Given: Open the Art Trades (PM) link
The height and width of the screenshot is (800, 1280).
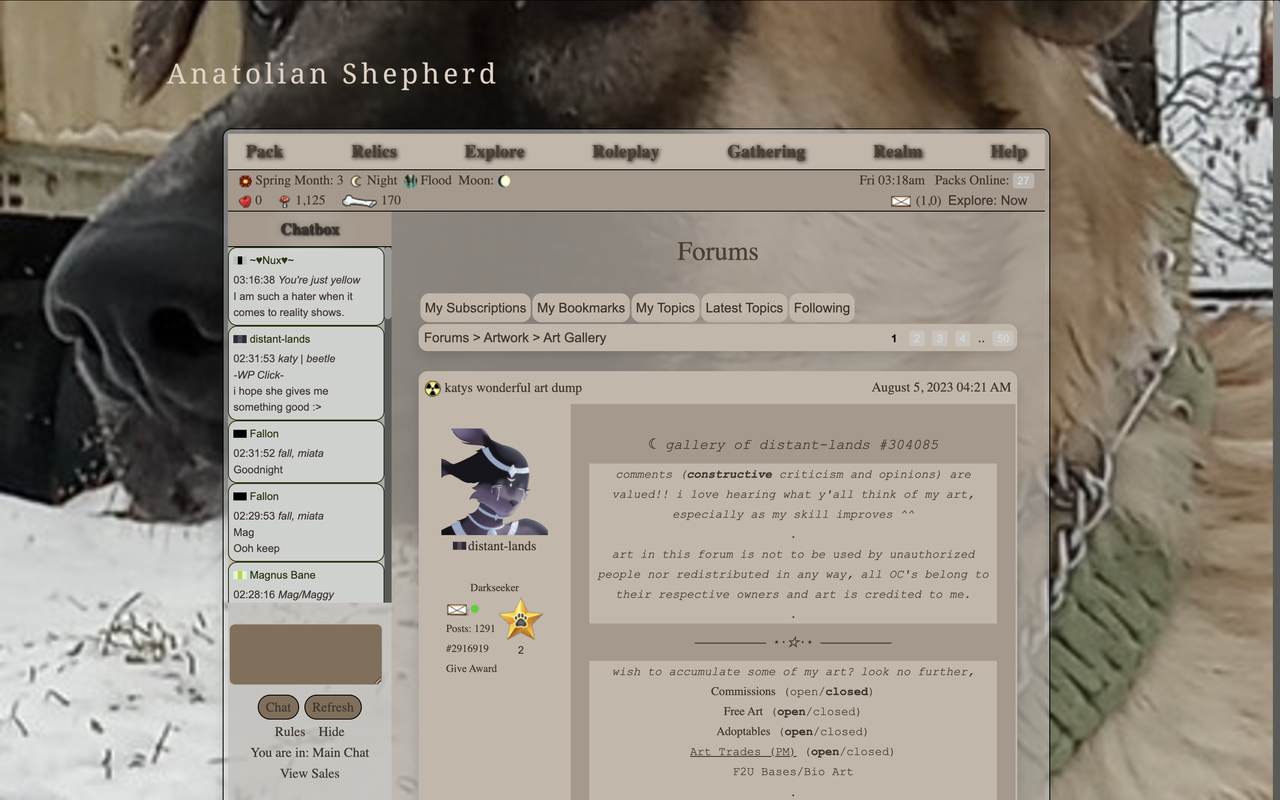Looking at the screenshot, I should 742,751.
